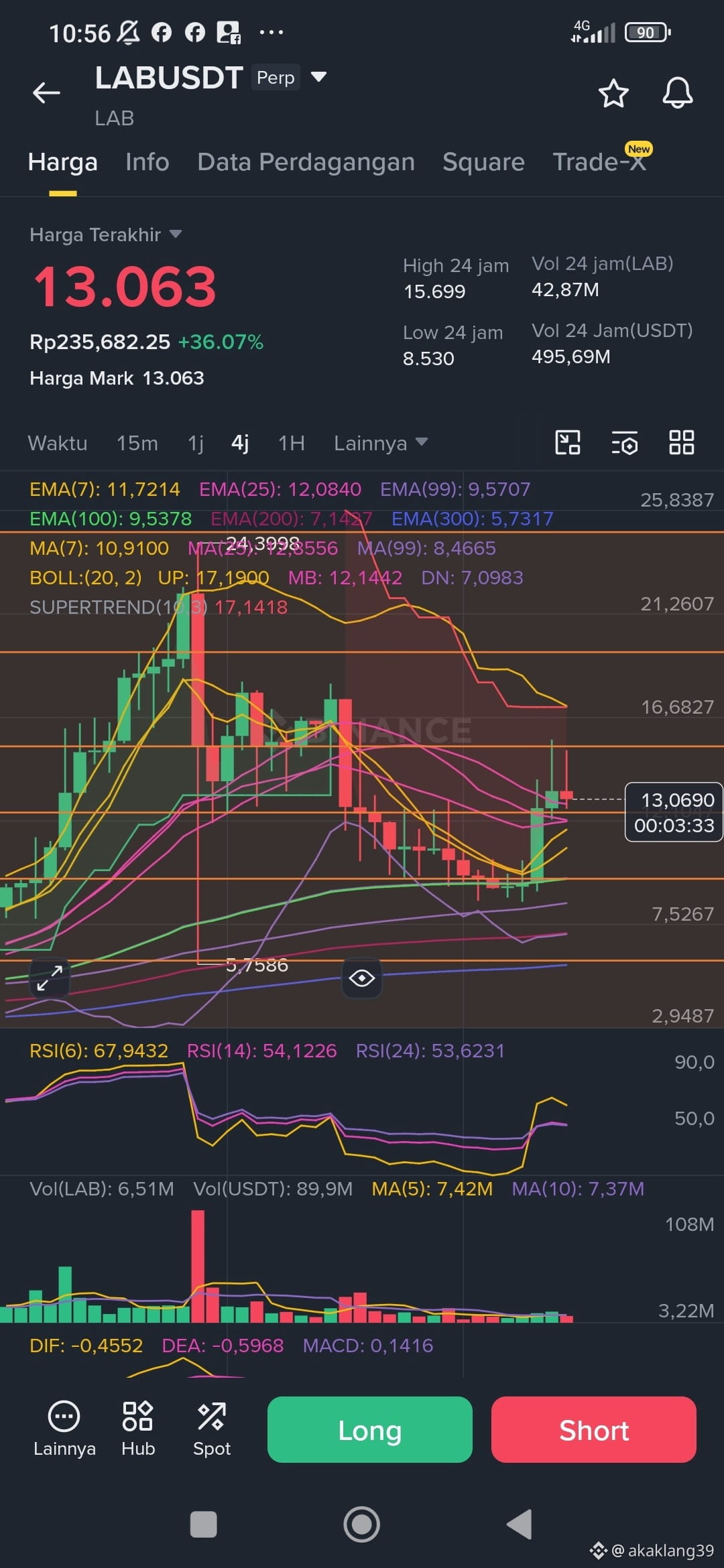
Task: Select the 4j timeframe
Action: click(x=240, y=443)
